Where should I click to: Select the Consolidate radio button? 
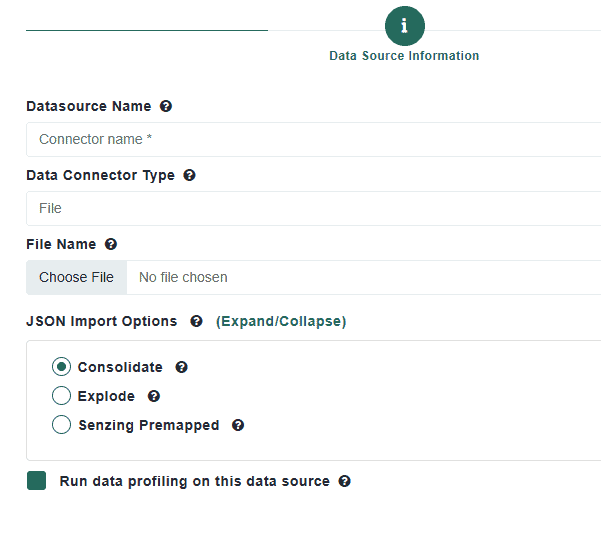61,367
